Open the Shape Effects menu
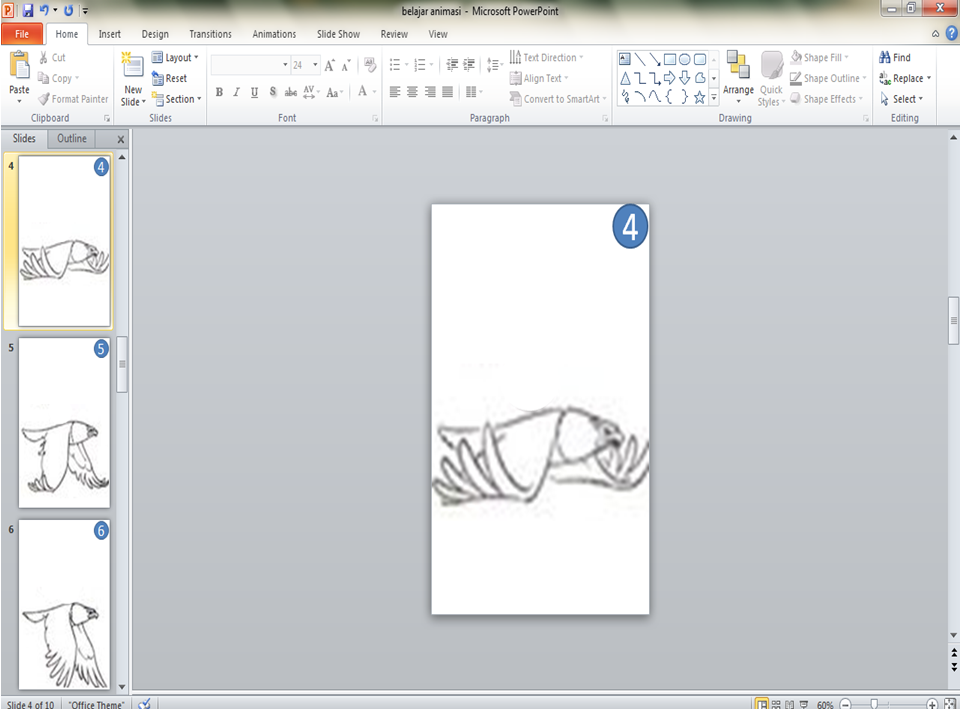The height and width of the screenshot is (720, 960). (x=827, y=99)
